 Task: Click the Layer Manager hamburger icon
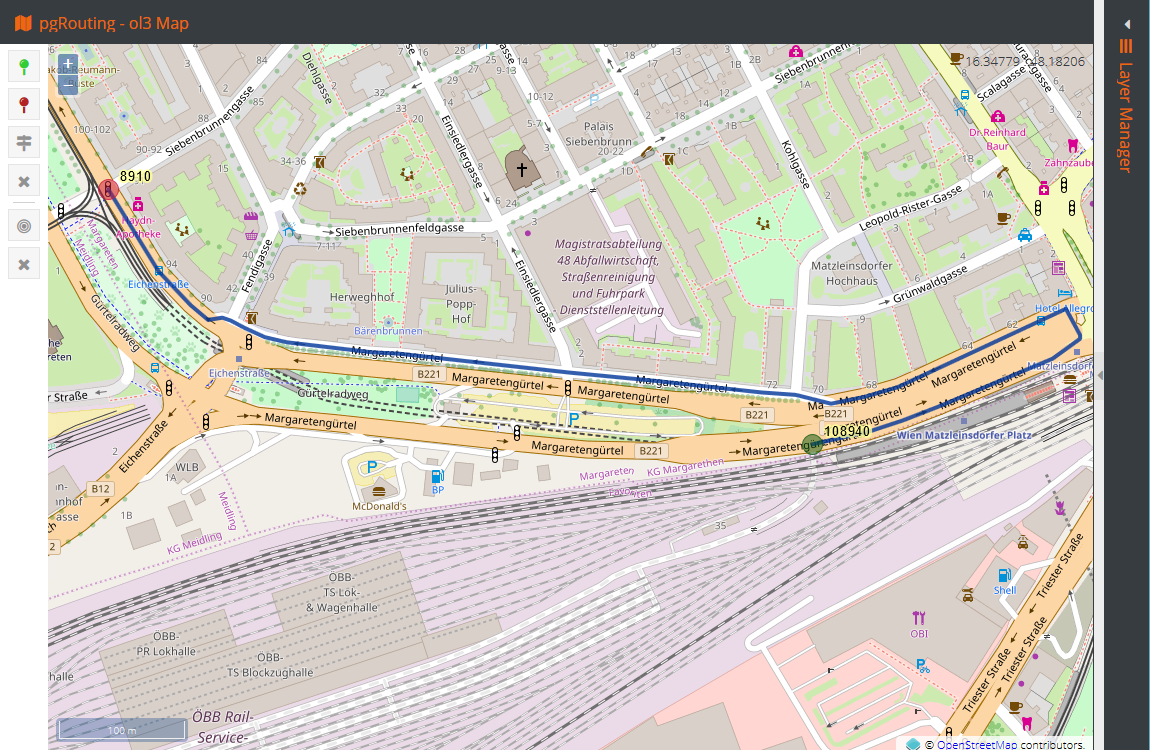(x=1126, y=45)
